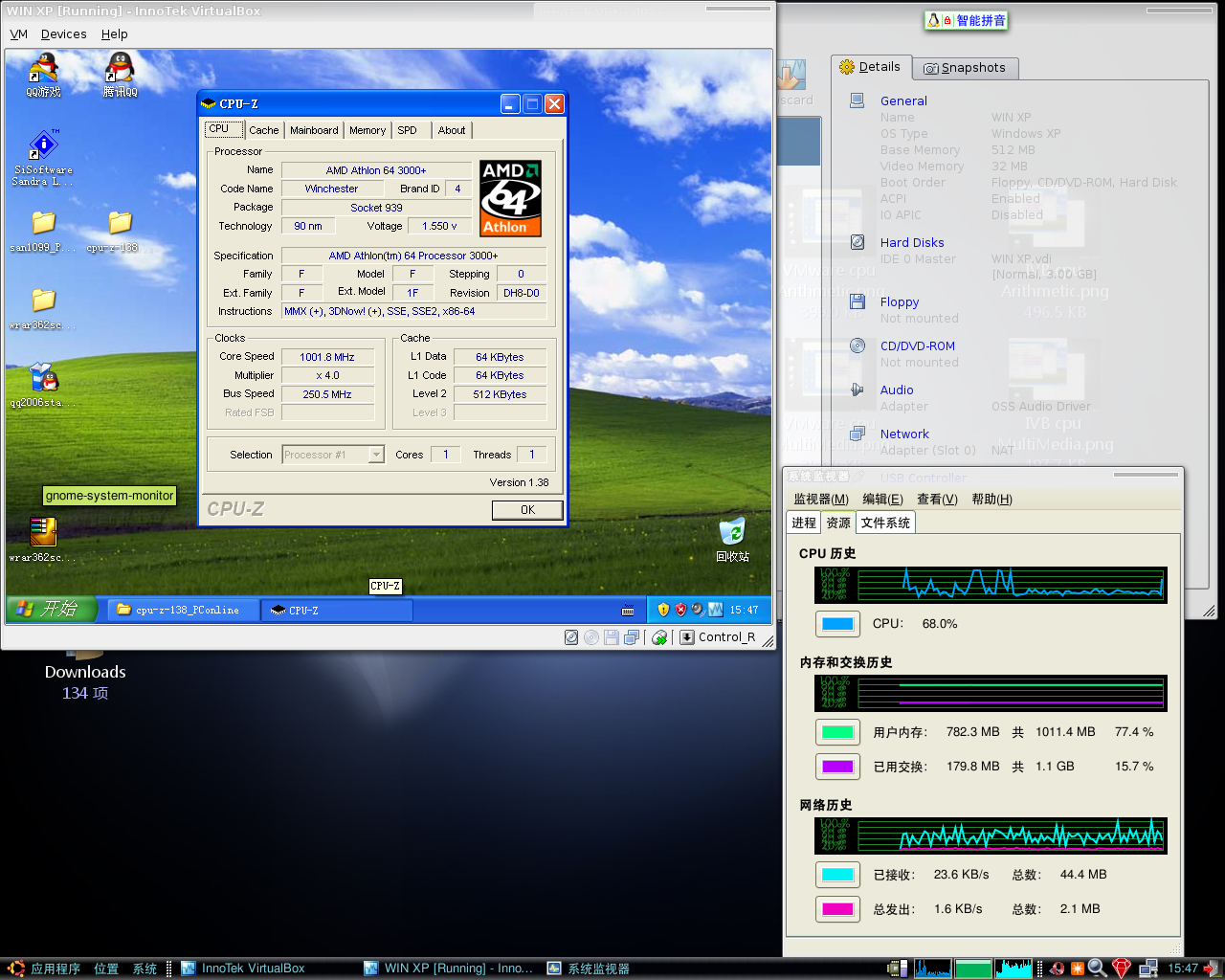The width and height of the screenshot is (1225, 980).
Task: Switch to the Memory tab in CPU-Z
Action: 367,130
